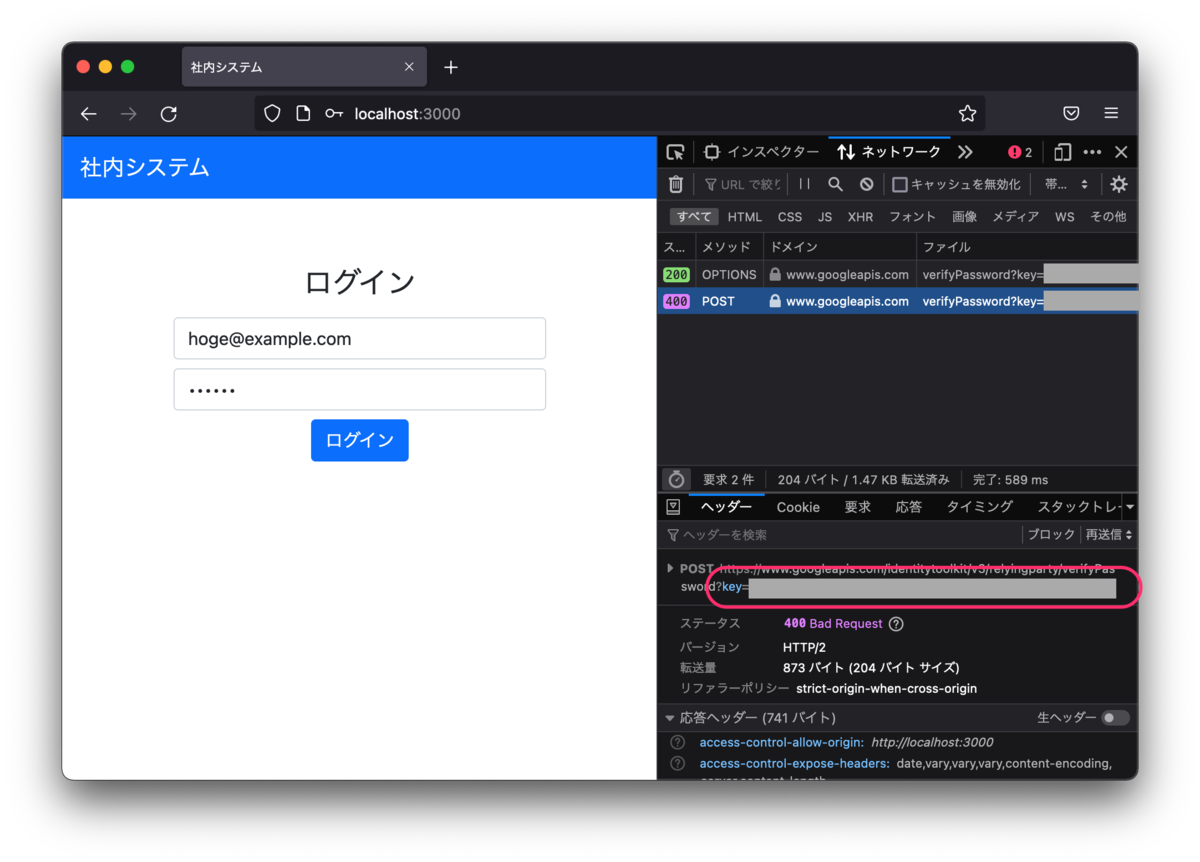Open the network throttling dropdown
This screenshot has height=862, width=1200.
(x=1066, y=184)
